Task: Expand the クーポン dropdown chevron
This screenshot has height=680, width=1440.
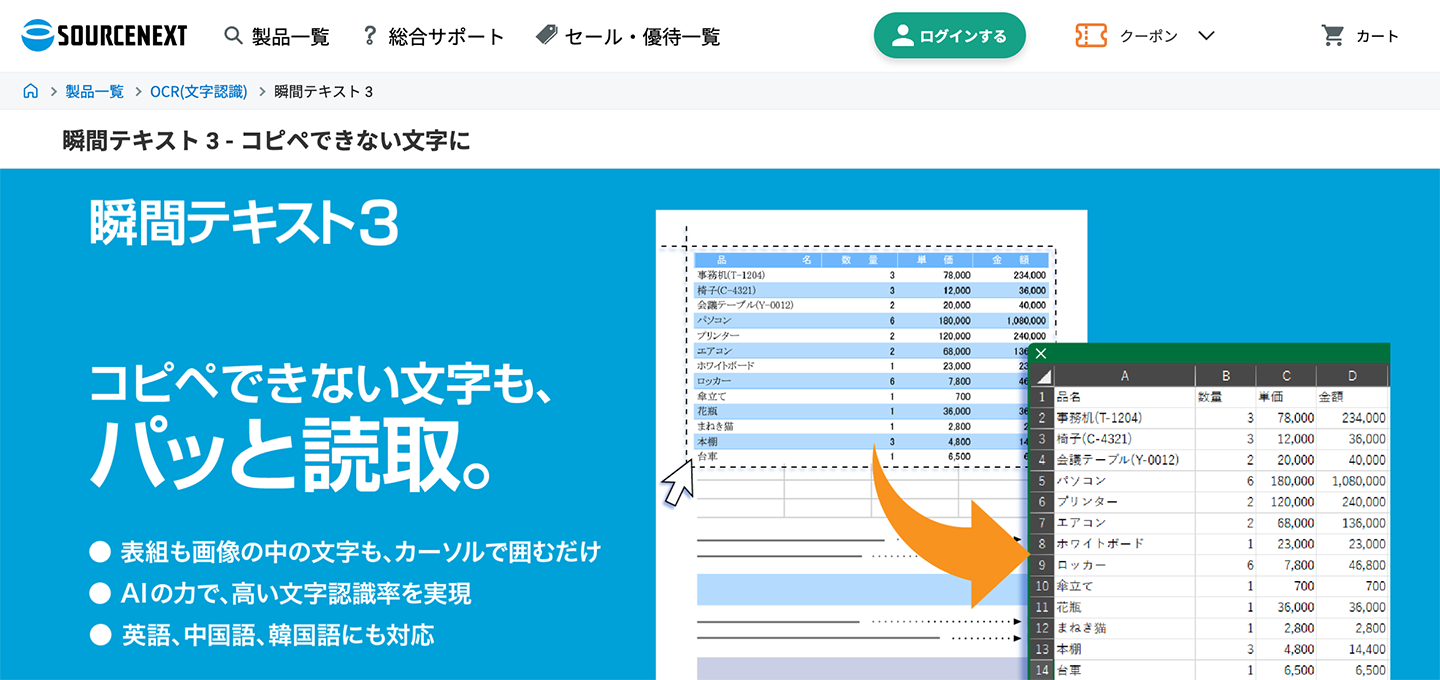Action: (1206, 35)
